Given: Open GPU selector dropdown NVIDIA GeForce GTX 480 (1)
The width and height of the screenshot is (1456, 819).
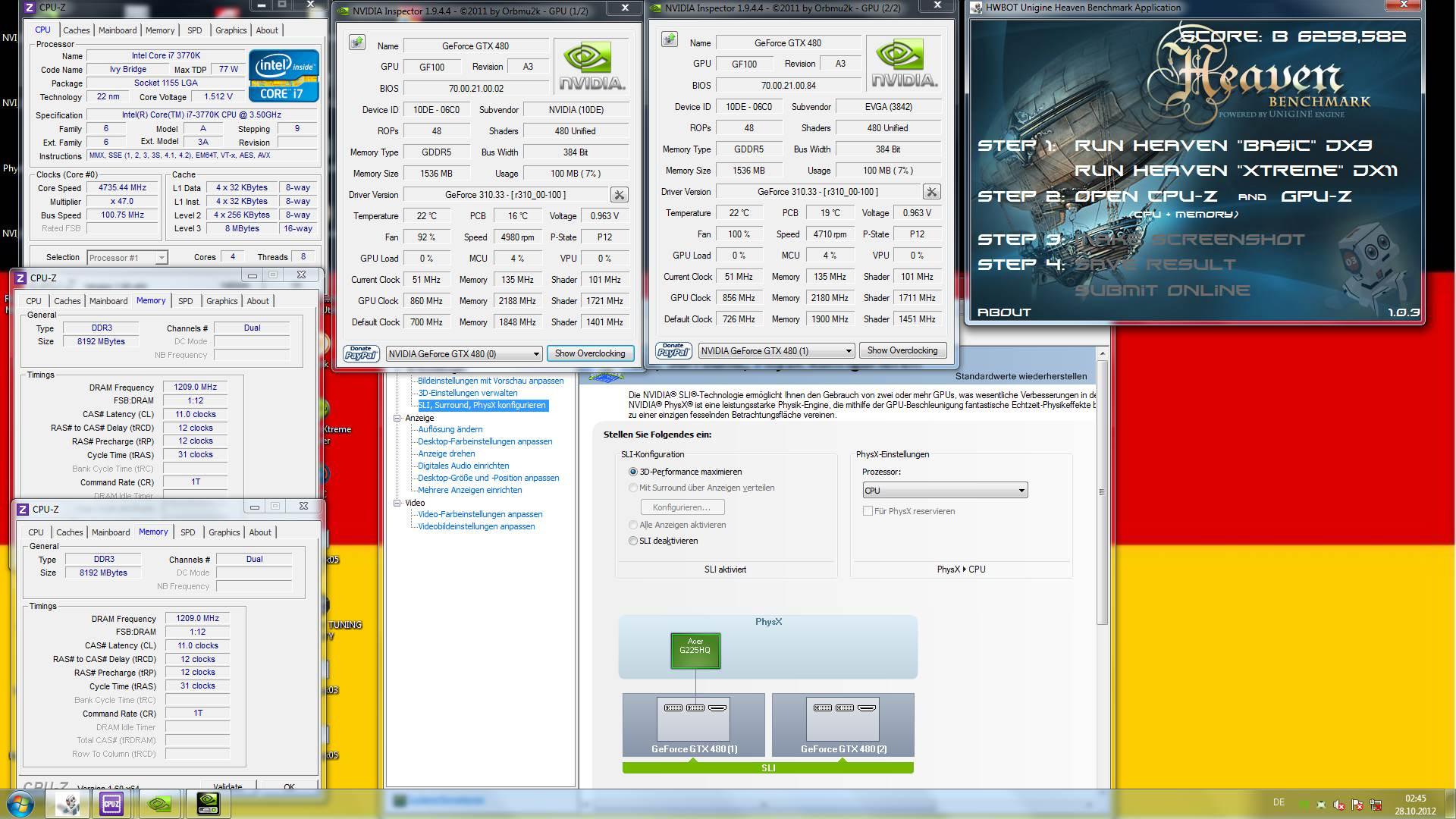Looking at the screenshot, I should click(x=777, y=350).
